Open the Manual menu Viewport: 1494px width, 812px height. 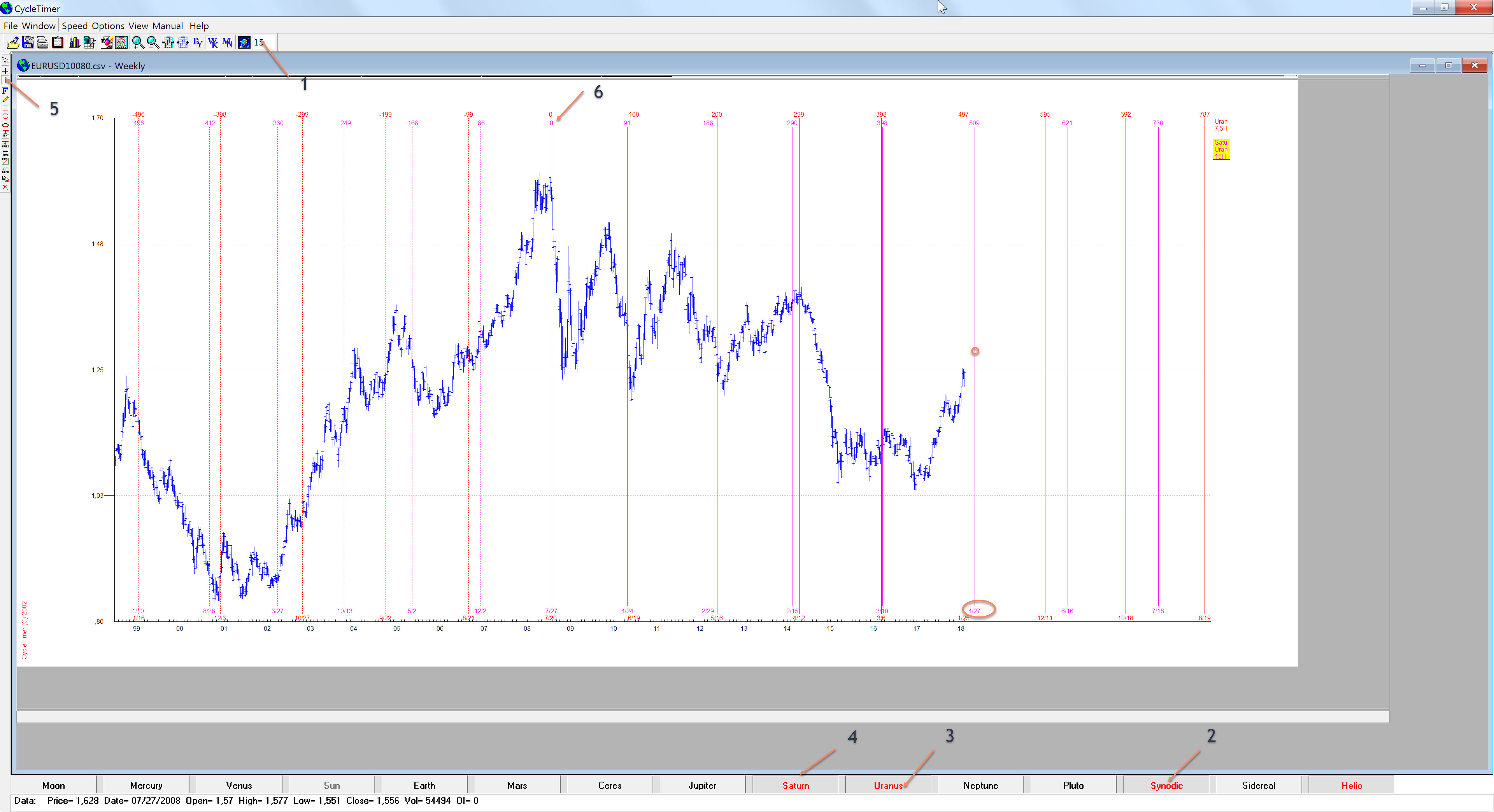(x=167, y=26)
